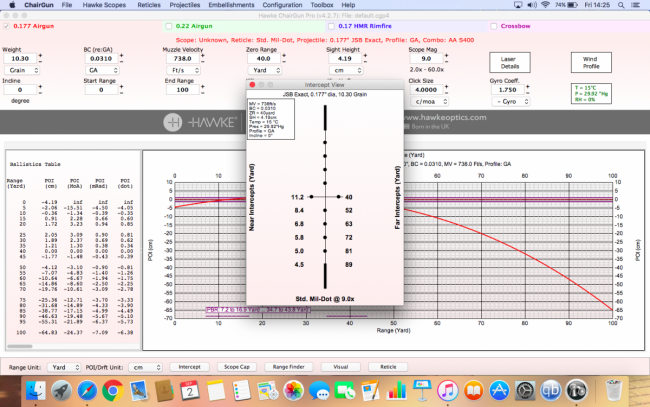Enable the 0.17 HMR Rimfire checkbox

click(331, 26)
